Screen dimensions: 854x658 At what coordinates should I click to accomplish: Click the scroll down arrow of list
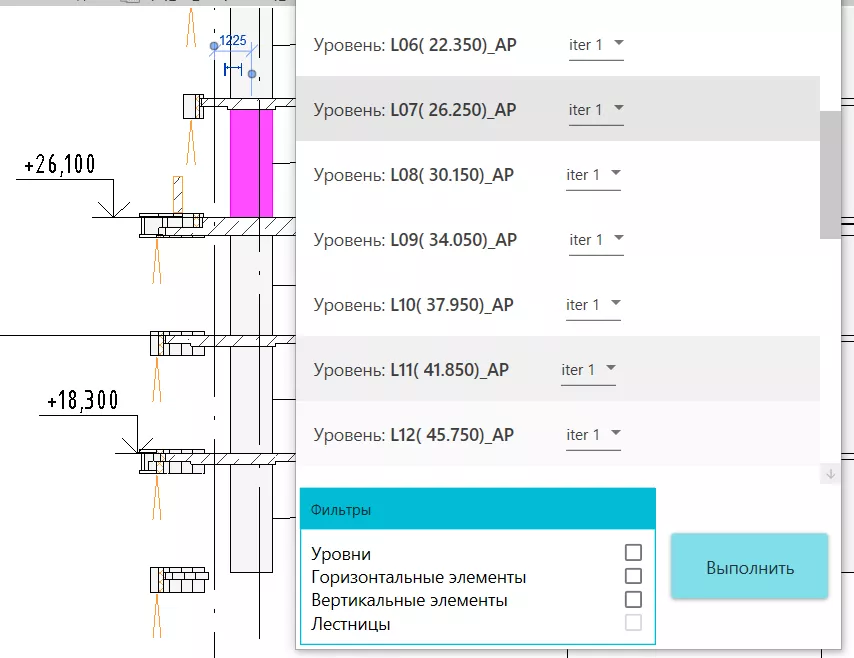(x=829, y=474)
